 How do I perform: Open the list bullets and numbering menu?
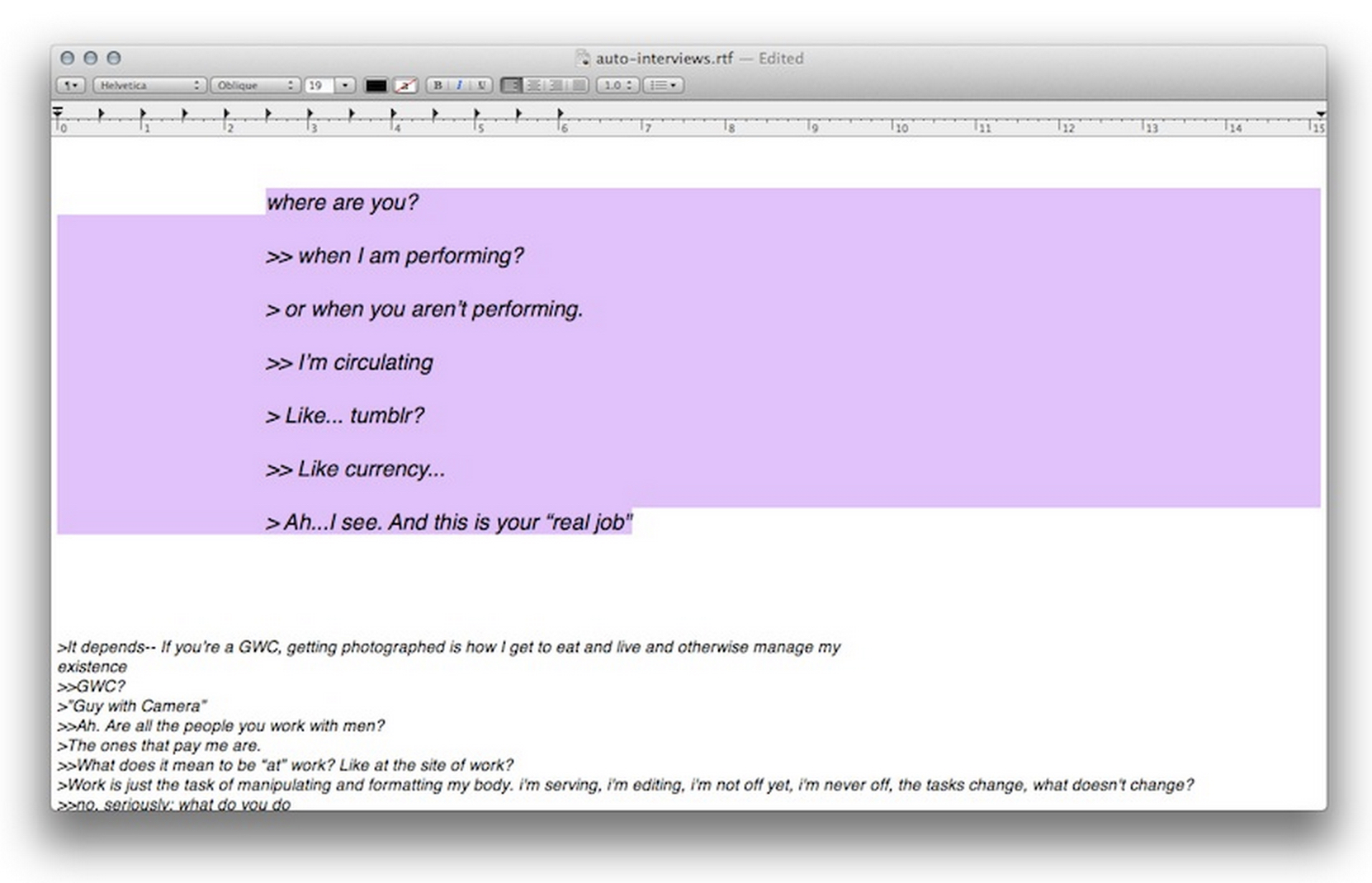pos(663,85)
